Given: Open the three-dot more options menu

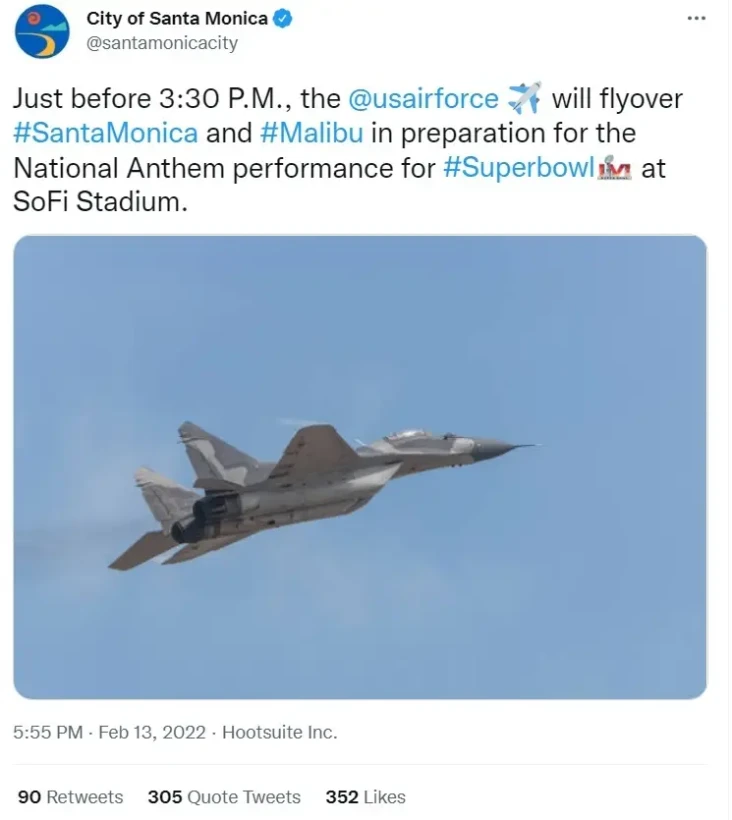Looking at the screenshot, I should point(696,18).
